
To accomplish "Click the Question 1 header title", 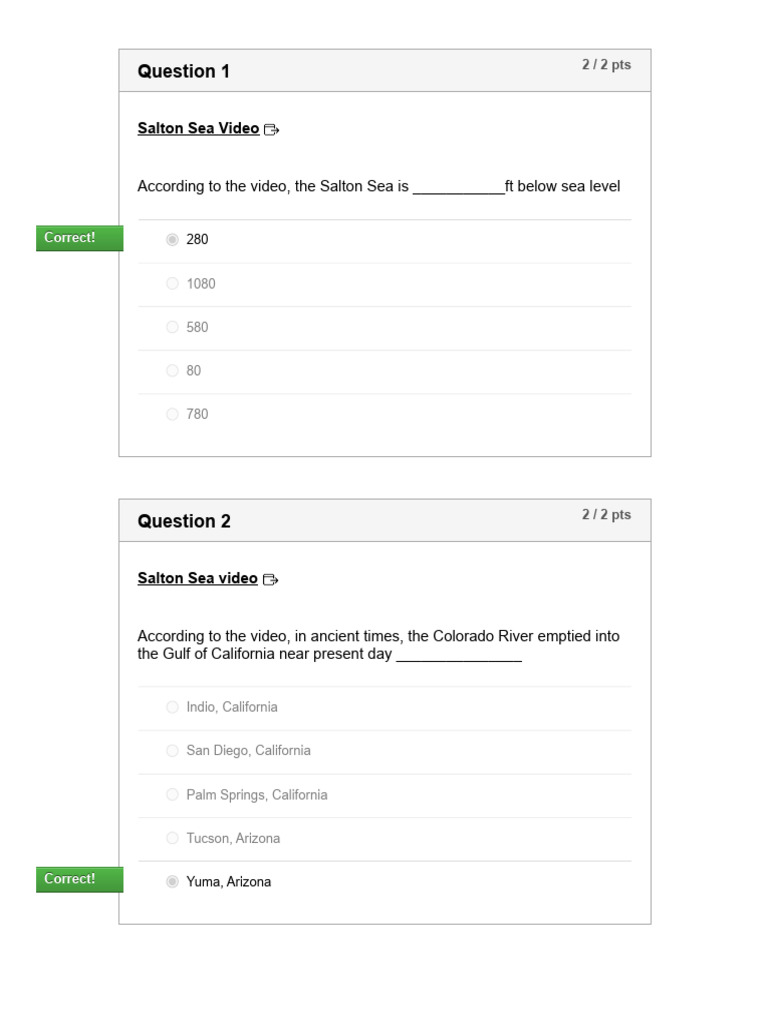I will click(184, 71).
